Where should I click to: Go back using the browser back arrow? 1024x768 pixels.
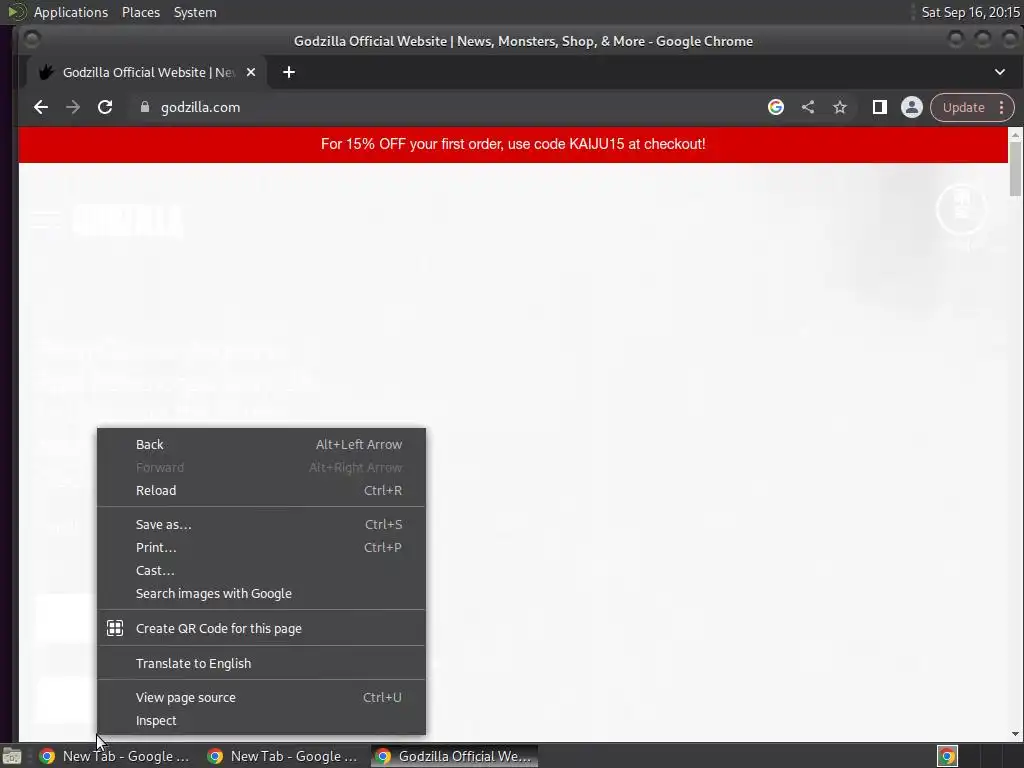point(40,107)
